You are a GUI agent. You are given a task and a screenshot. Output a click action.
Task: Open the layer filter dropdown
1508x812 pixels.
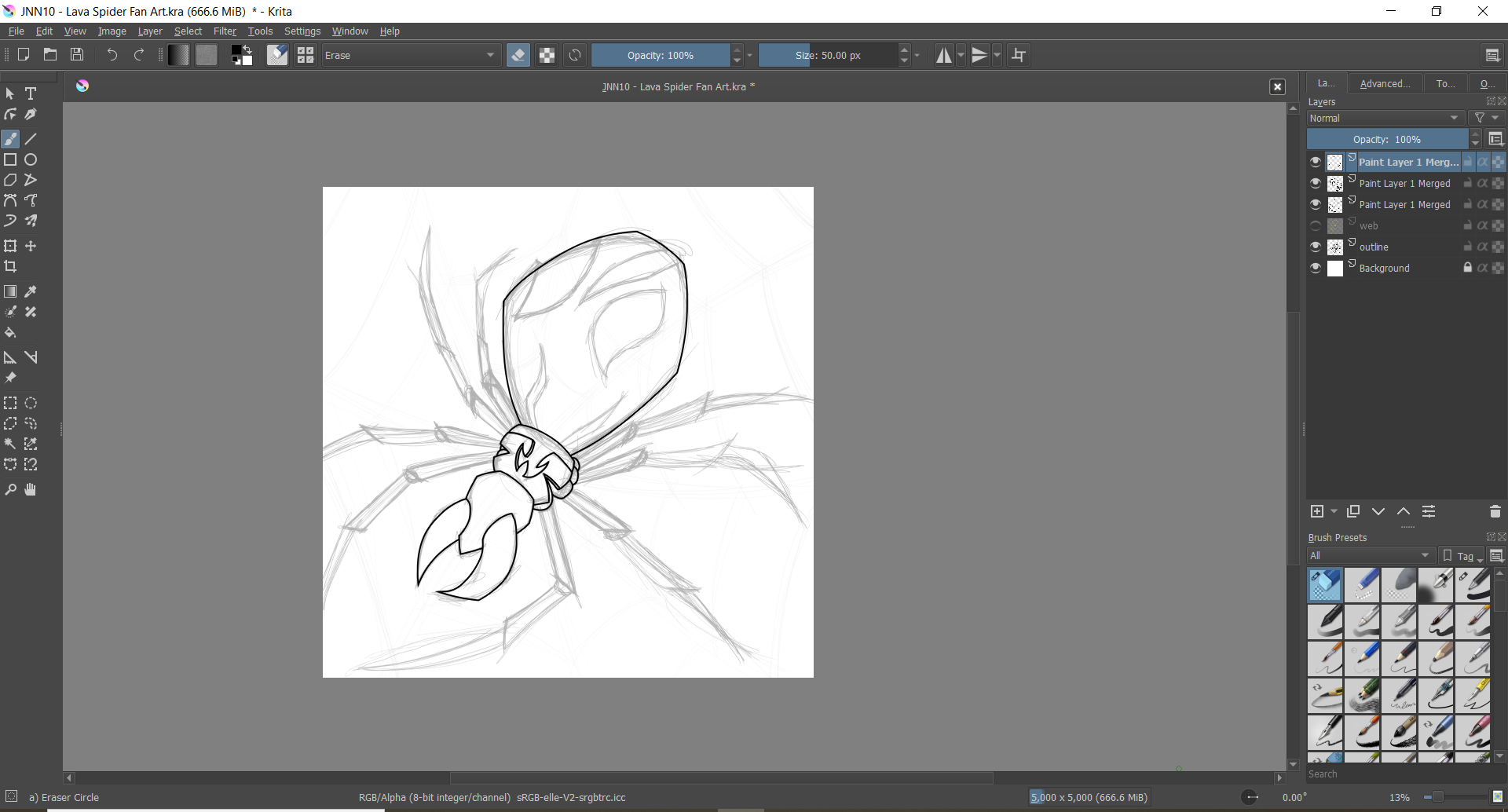pyautogui.click(x=1487, y=118)
